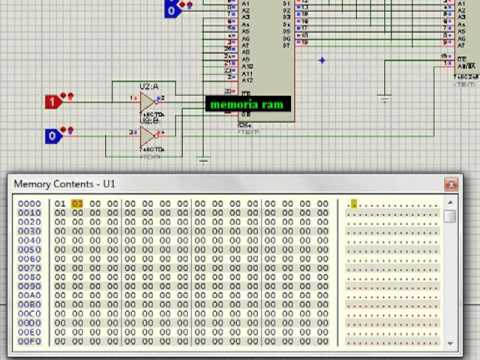
Task: Click the U2:A component label
Action: pyautogui.click(x=149, y=87)
